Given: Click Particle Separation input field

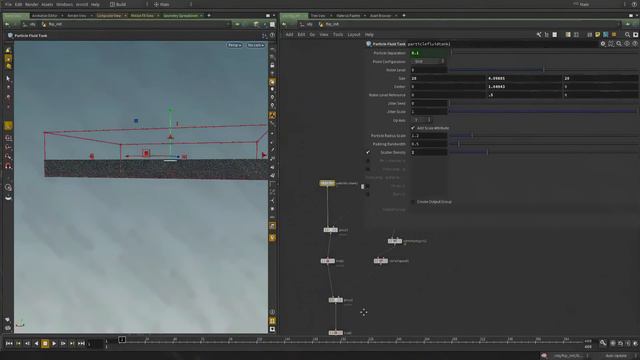Looking at the screenshot, I should pos(429,53).
